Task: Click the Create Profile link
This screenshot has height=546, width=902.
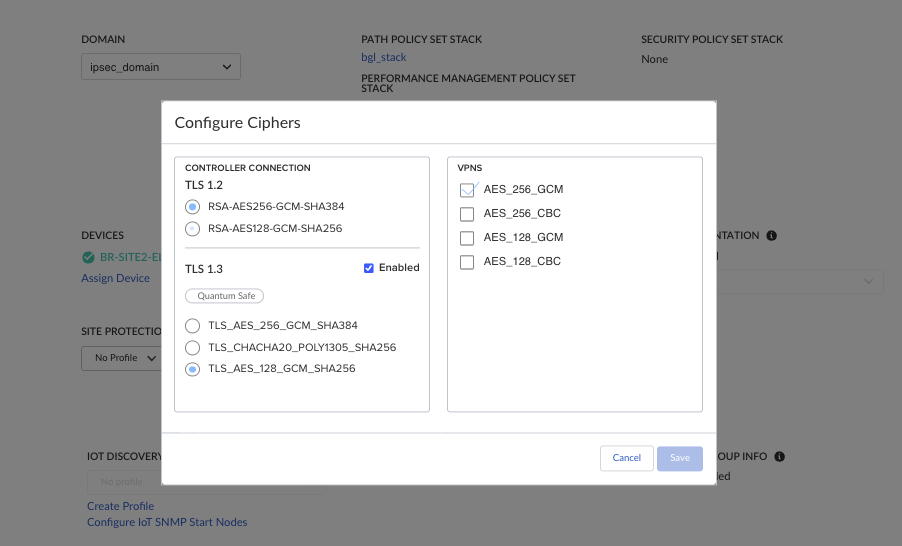Action: pos(120,506)
